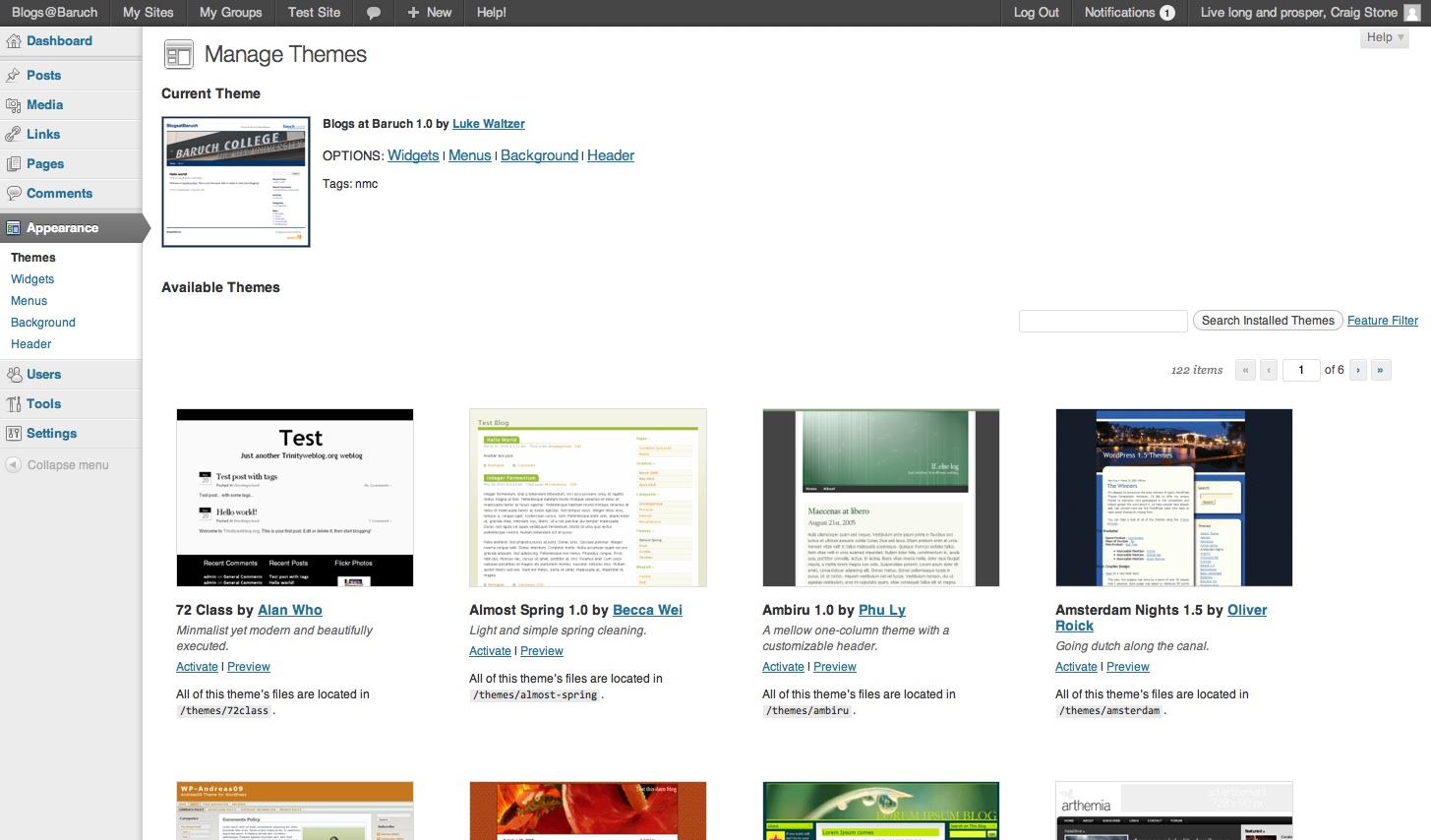Open the Notifications menu
The width and height of the screenshot is (1431, 840).
(x=1129, y=13)
